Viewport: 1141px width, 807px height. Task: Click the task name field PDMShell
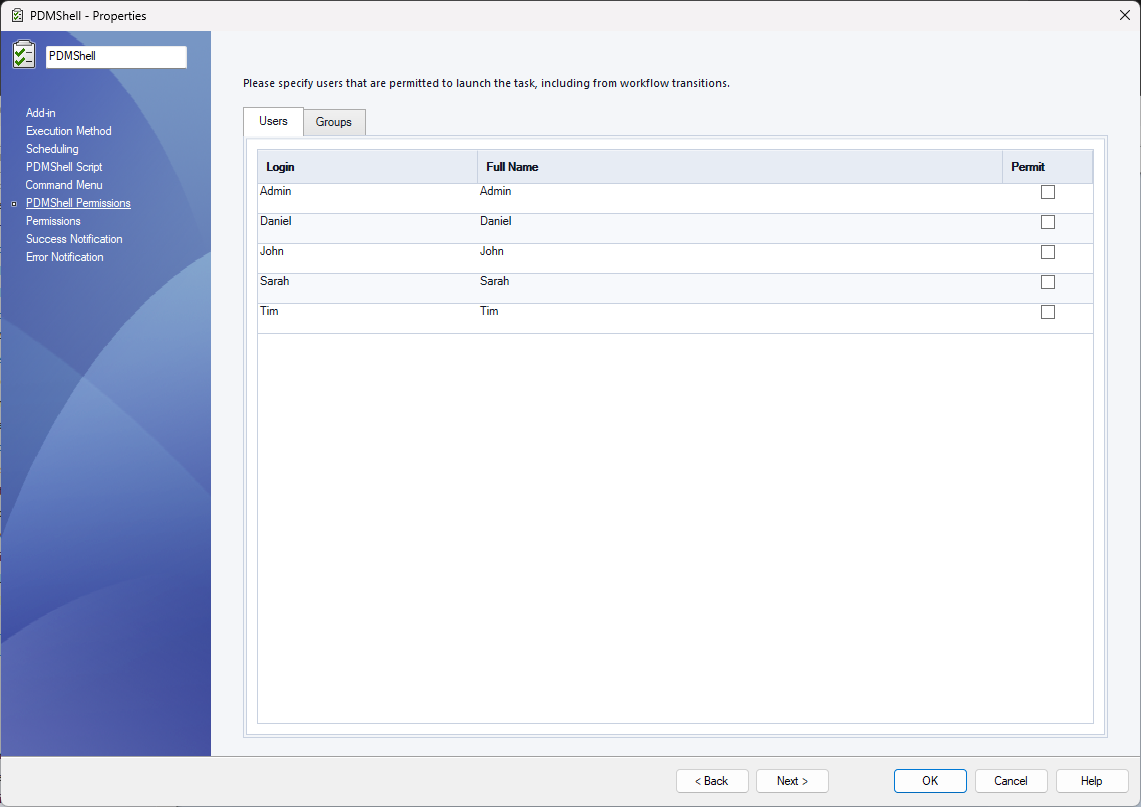[x=116, y=56]
